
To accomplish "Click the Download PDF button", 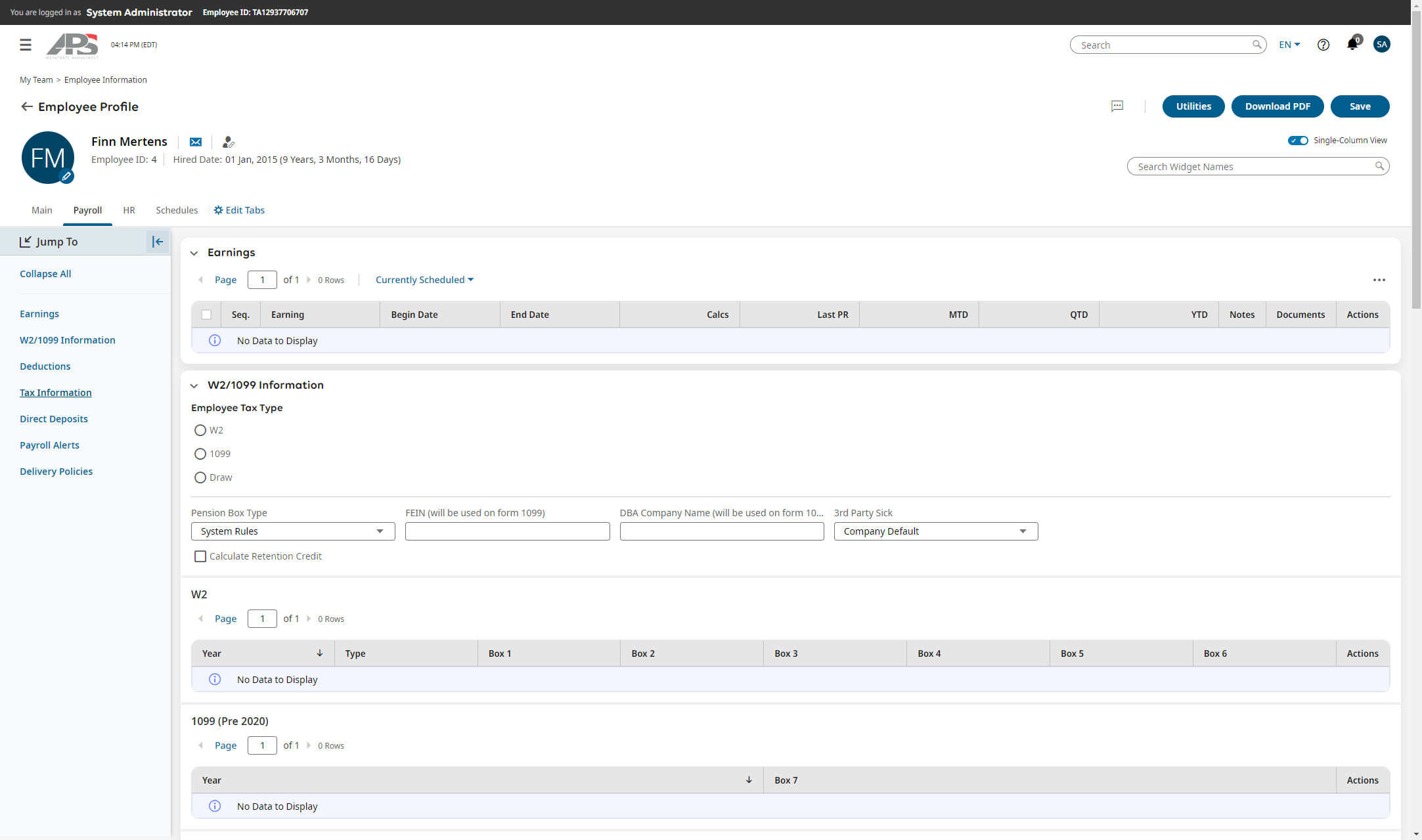I will (x=1278, y=106).
